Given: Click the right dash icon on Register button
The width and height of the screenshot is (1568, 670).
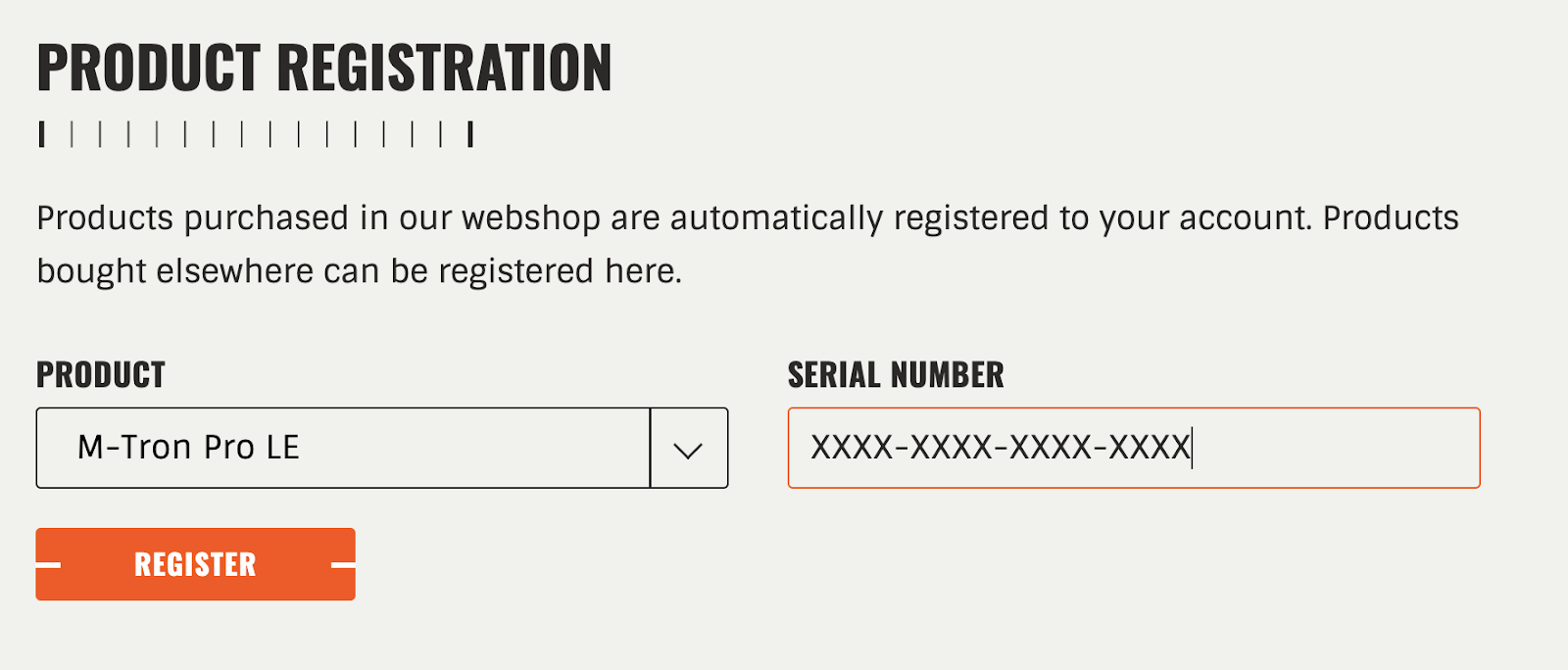Looking at the screenshot, I should [343, 565].
